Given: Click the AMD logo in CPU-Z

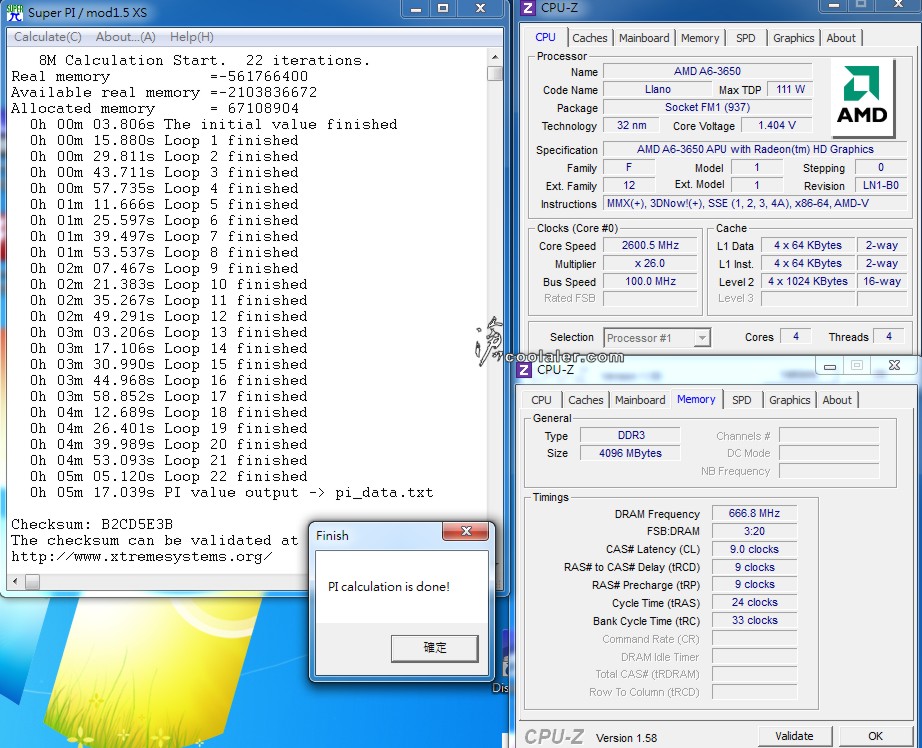Looking at the screenshot, I should (862, 96).
